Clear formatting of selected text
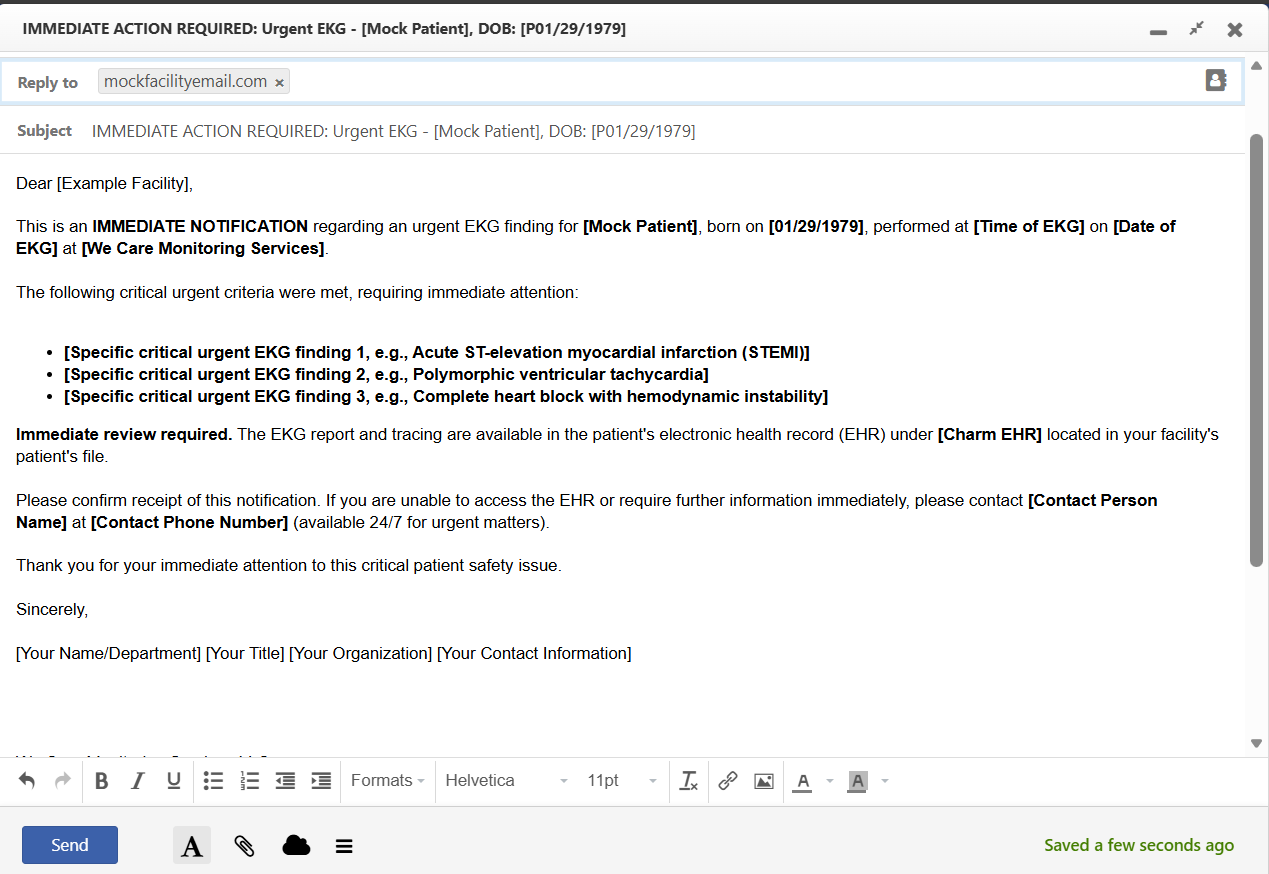Image resolution: width=1269 pixels, height=874 pixels. (689, 781)
